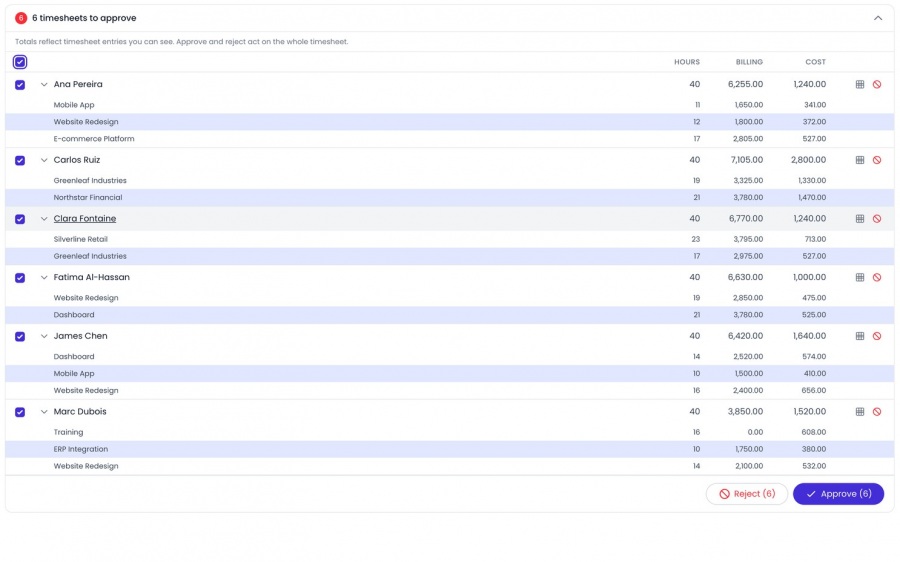Reject Ana Pereira's timesheet via red icon

[877, 84]
